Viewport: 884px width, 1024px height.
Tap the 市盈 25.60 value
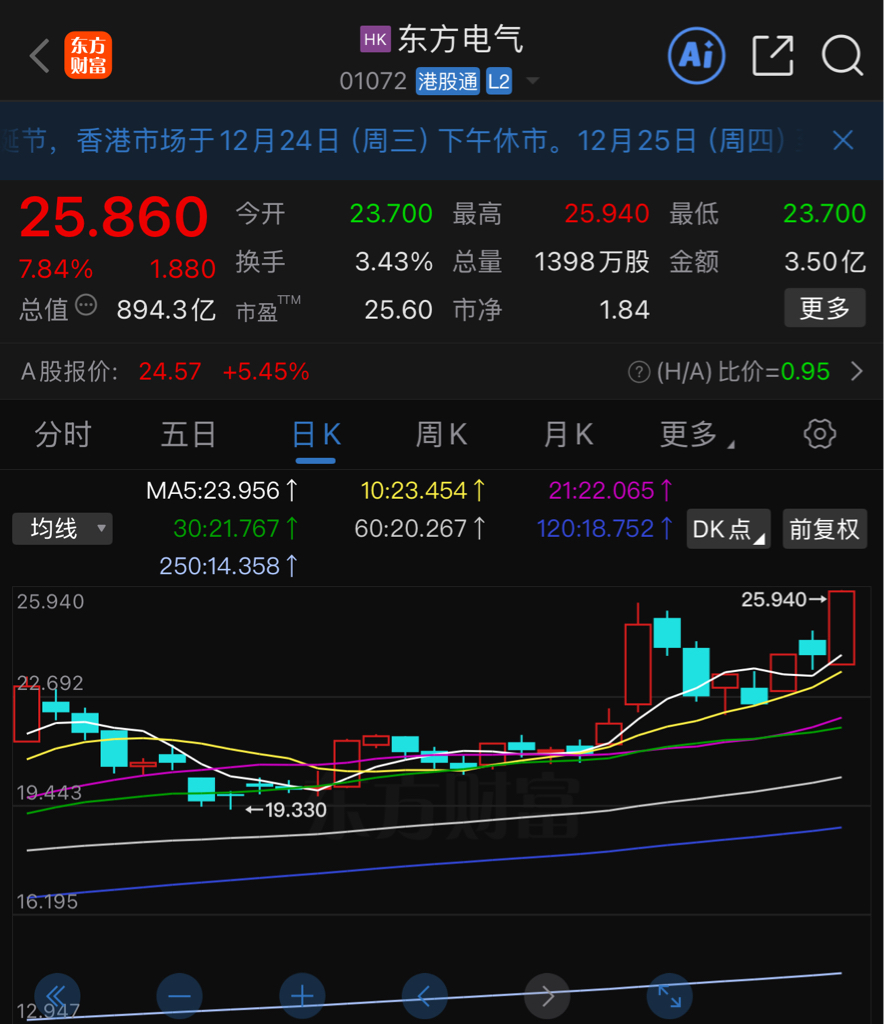tap(398, 310)
